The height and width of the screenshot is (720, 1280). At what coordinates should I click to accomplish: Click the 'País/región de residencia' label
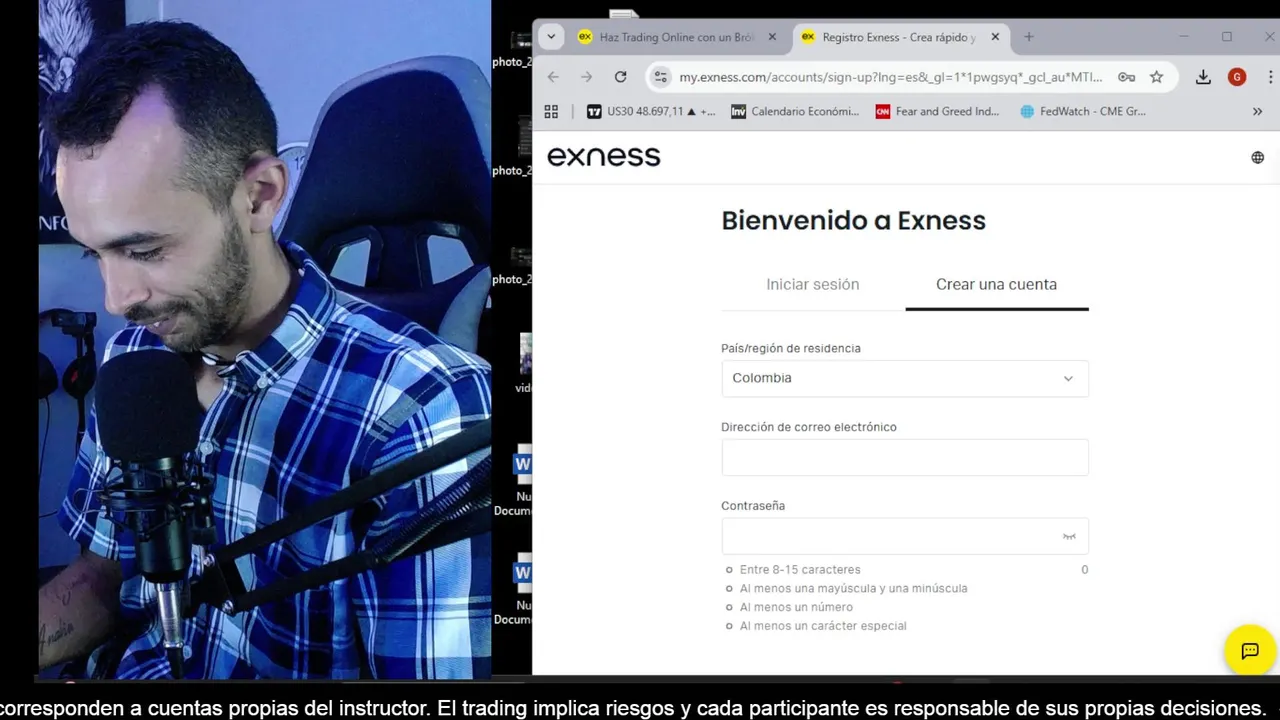pyautogui.click(x=791, y=348)
